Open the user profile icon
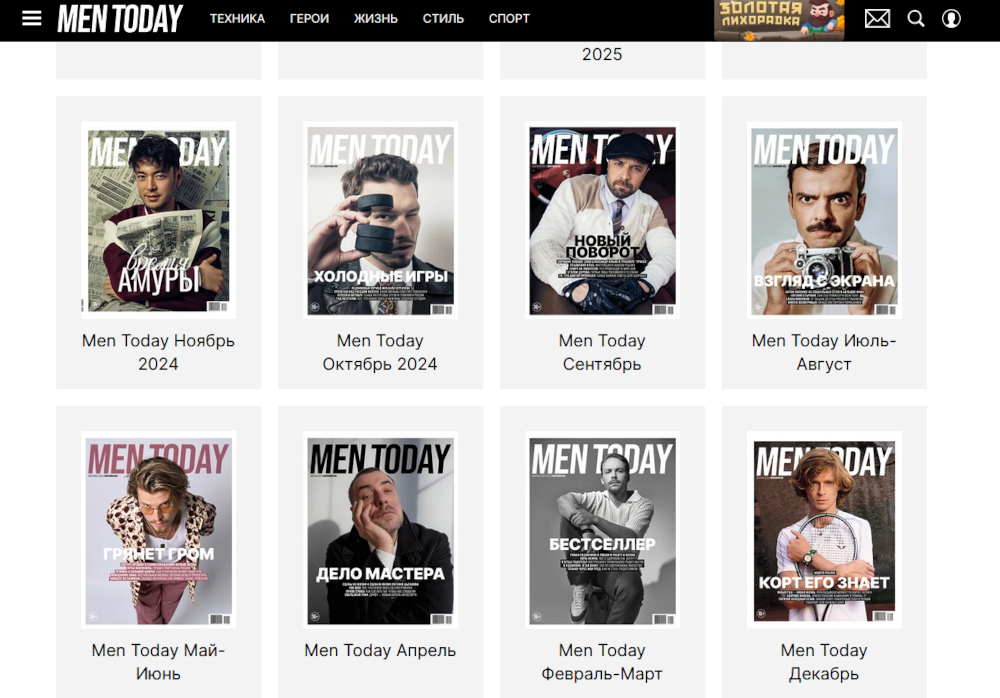The height and width of the screenshot is (698, 1000). point(951,19)
